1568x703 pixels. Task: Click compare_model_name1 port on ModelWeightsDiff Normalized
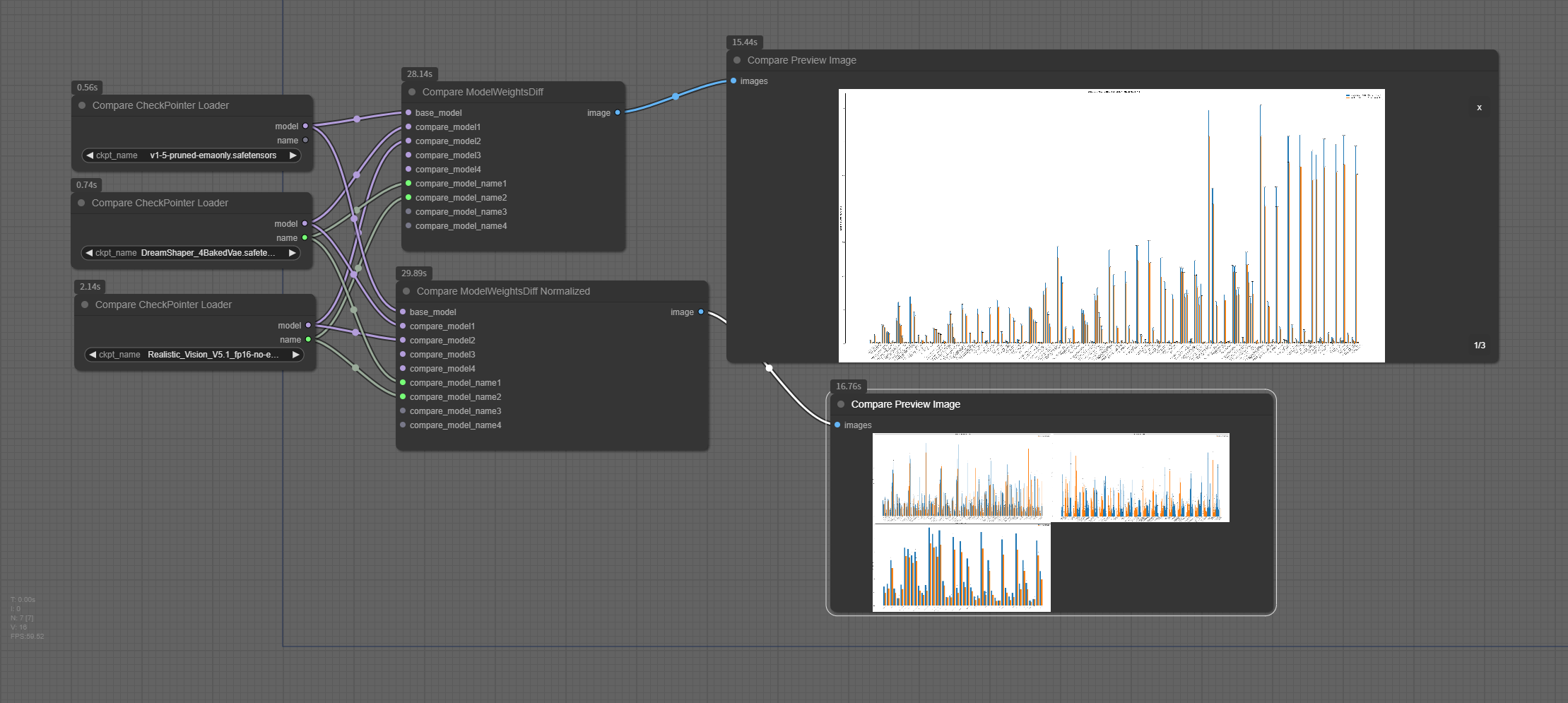[x=403, y=382]
